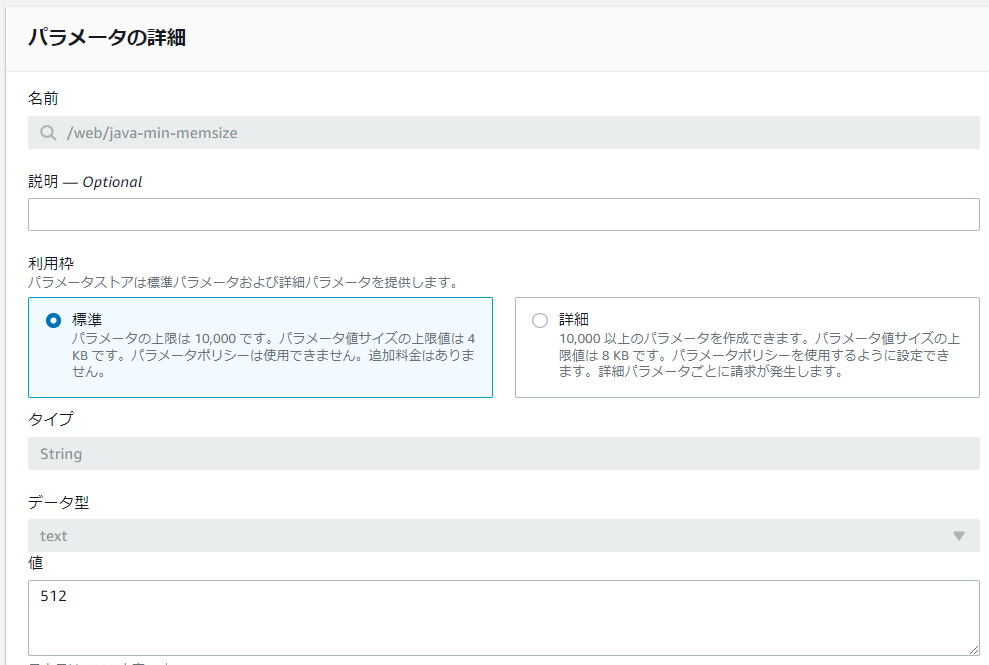Click the 詳細 tier description mentioning 8 KB
The height and width of the screenshot is (665, 989).
click(759, 355)
